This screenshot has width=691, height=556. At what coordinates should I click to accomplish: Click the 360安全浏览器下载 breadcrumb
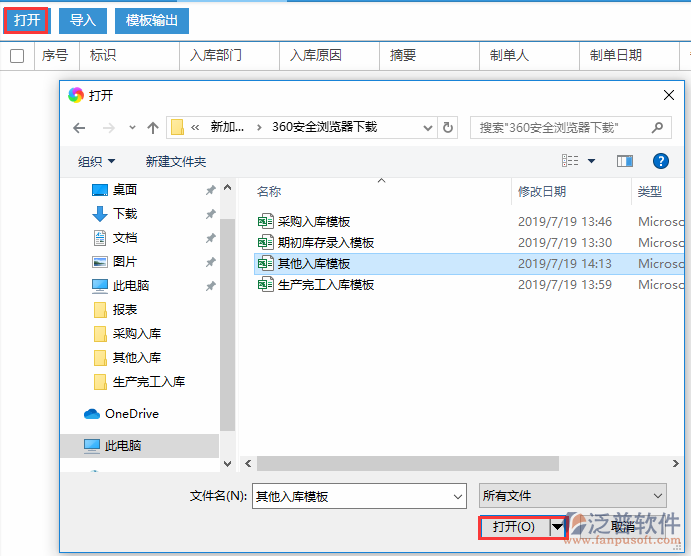[x=324, y=127]
